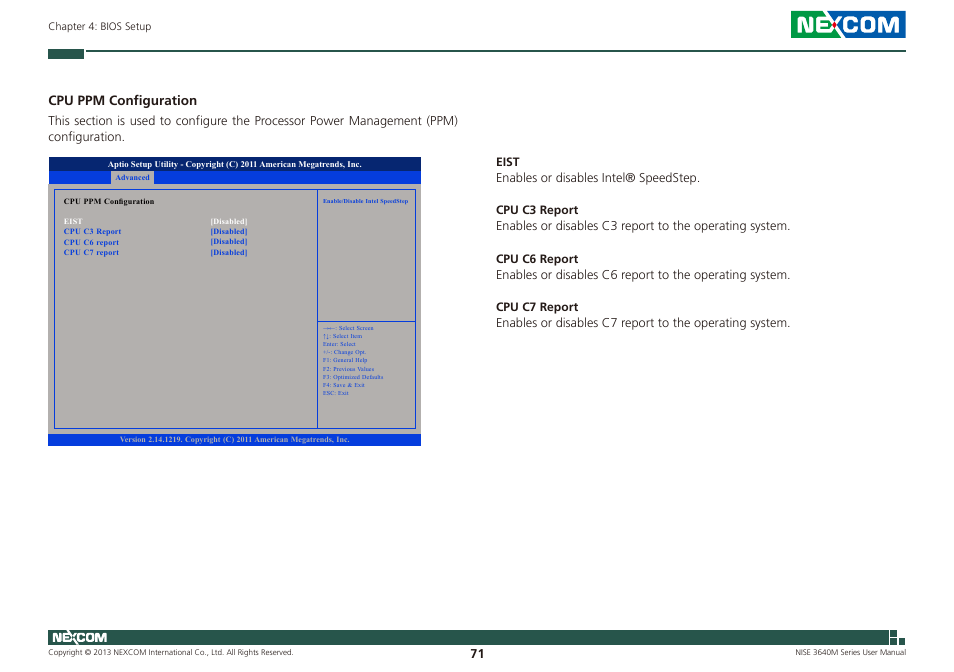The width and height of the screenshot is (954, 672).
Task: Click page number 71
Action: pyautogui.click(x=477, y=654)
